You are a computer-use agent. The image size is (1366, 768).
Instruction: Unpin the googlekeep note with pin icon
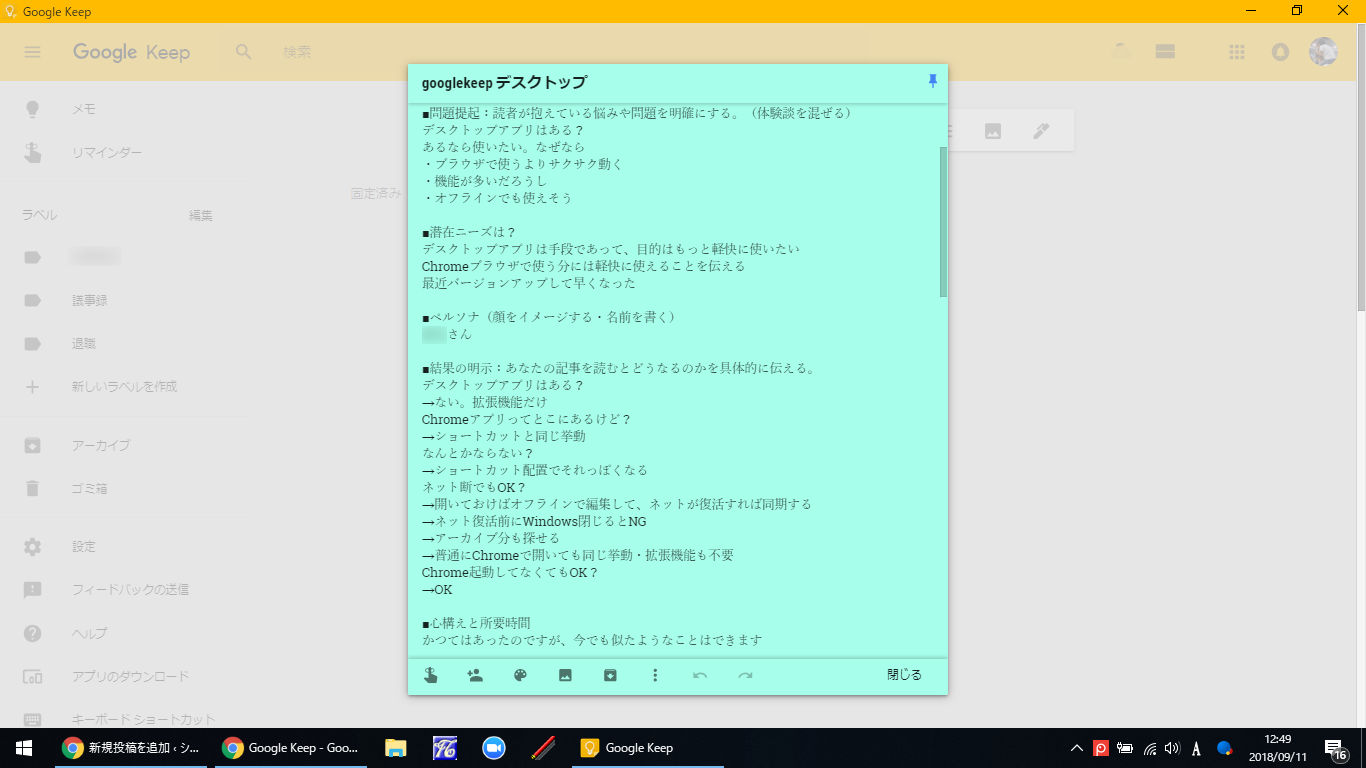[933, 81]
